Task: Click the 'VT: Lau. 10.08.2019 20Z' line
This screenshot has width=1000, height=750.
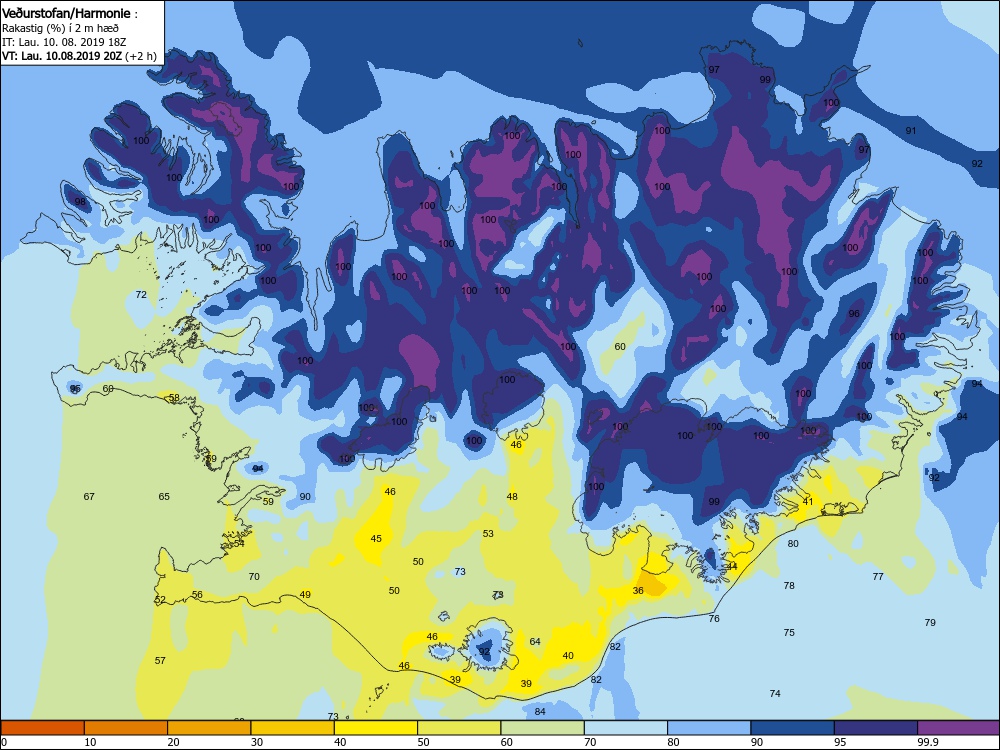Action: (62, 55)
